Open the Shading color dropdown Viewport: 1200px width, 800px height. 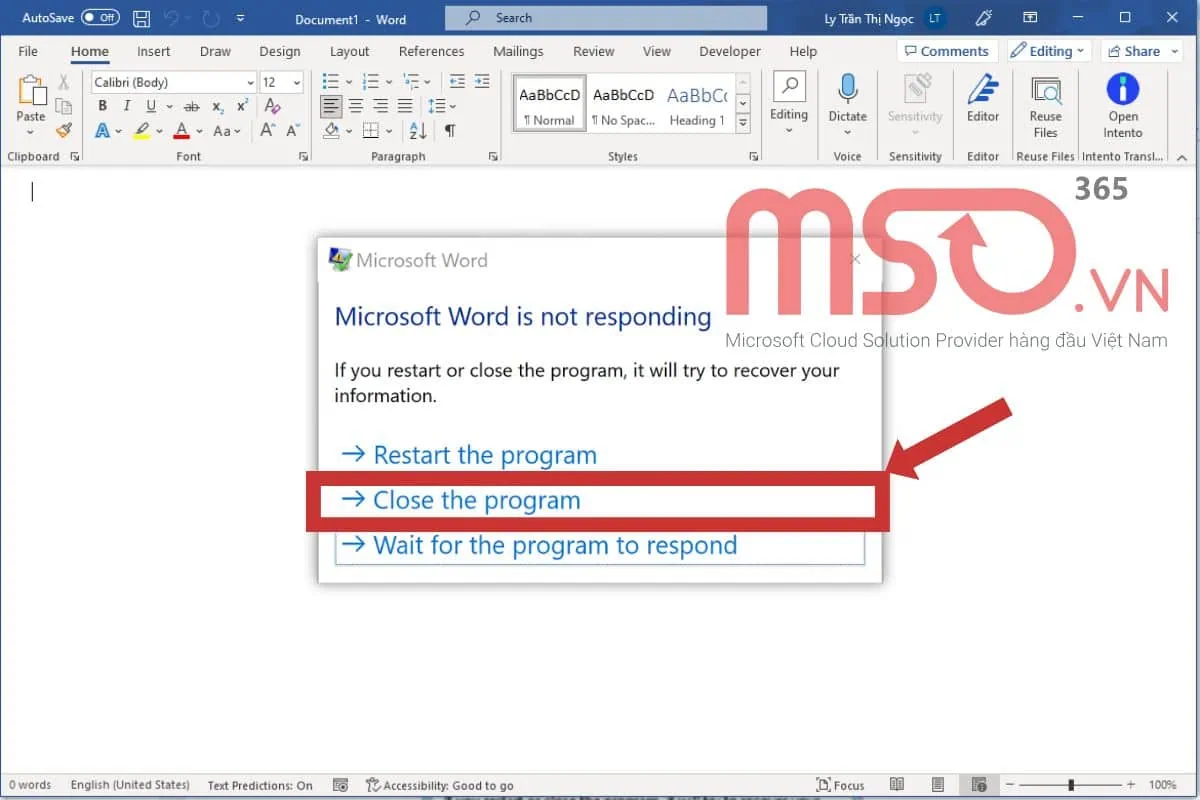(x=349, y=131)
